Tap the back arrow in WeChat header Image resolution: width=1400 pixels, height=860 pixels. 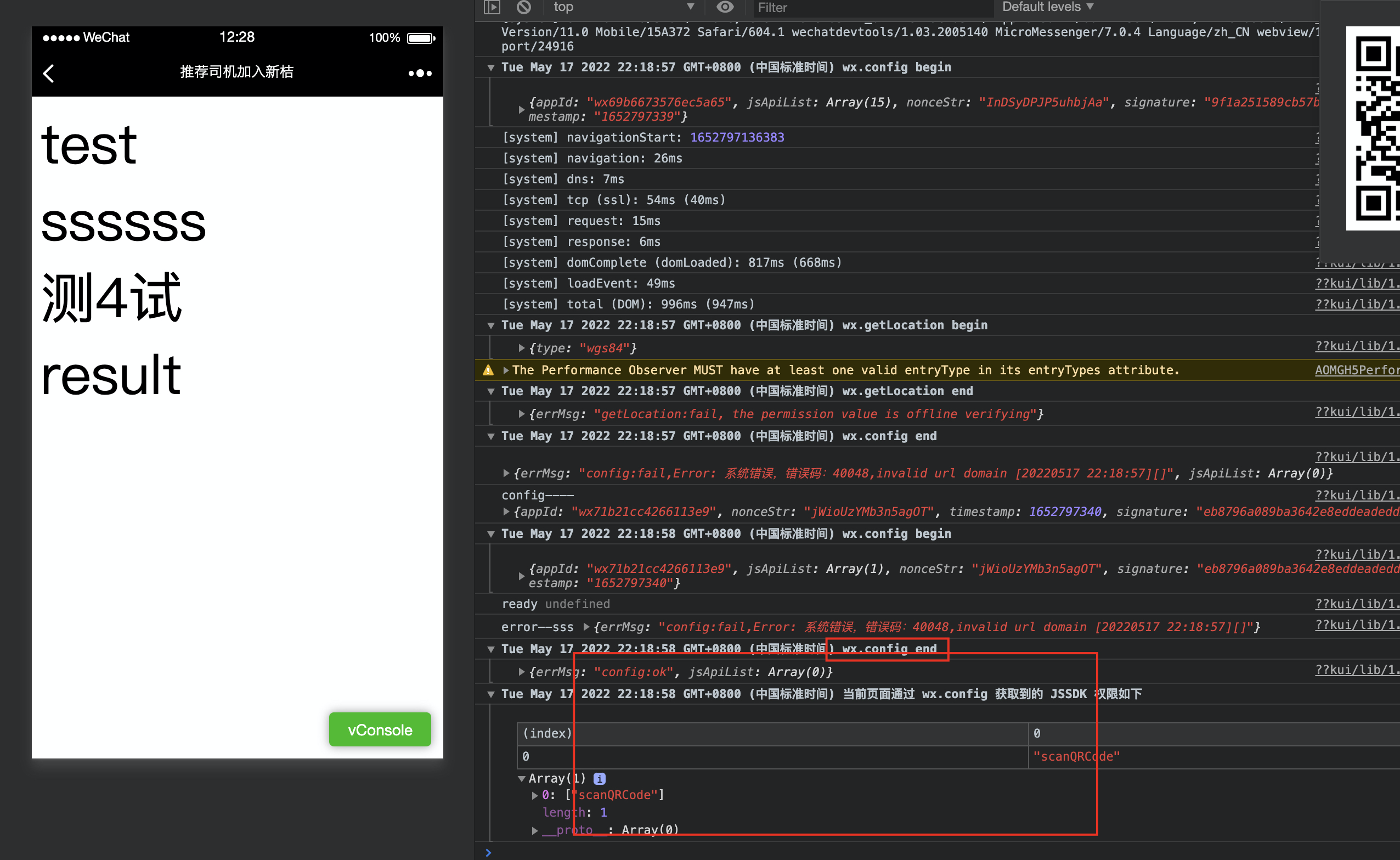click(x=49, y=73)
